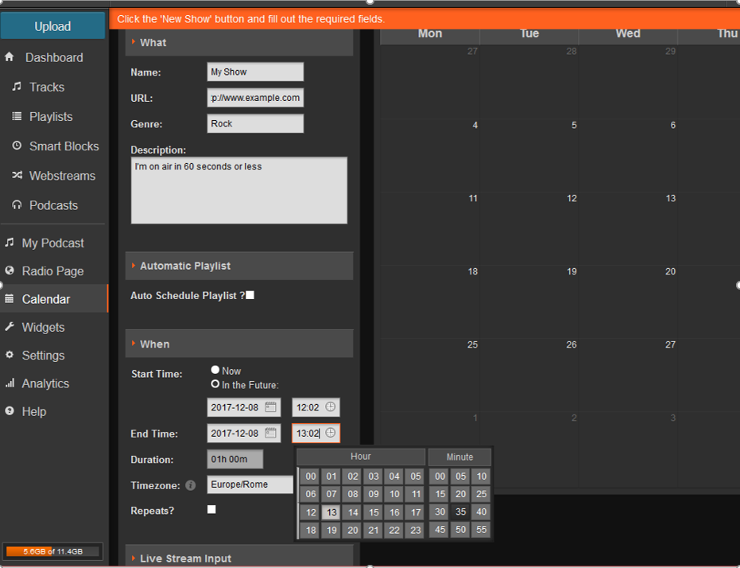This screenshot has height=568, width=740.
Task: Click the Podcasts headphones icon
Action: tap(17, 205)
